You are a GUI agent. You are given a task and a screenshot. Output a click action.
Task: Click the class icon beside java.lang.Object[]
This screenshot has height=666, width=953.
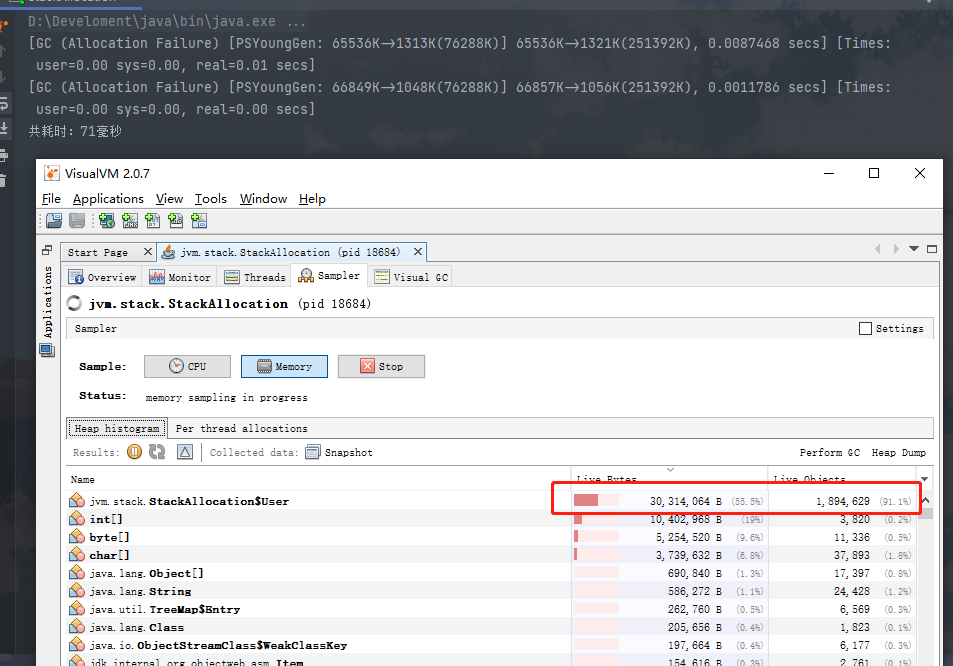click(77, 573)
